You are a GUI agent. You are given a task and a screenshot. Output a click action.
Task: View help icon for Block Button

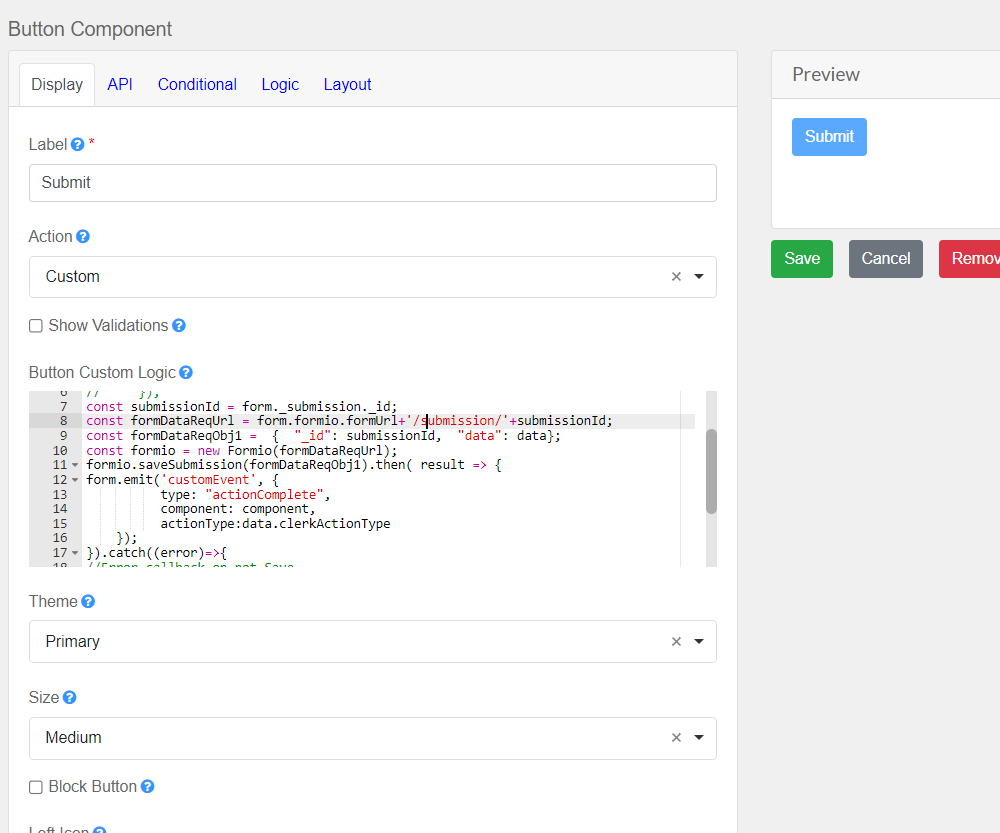point(147,786)
